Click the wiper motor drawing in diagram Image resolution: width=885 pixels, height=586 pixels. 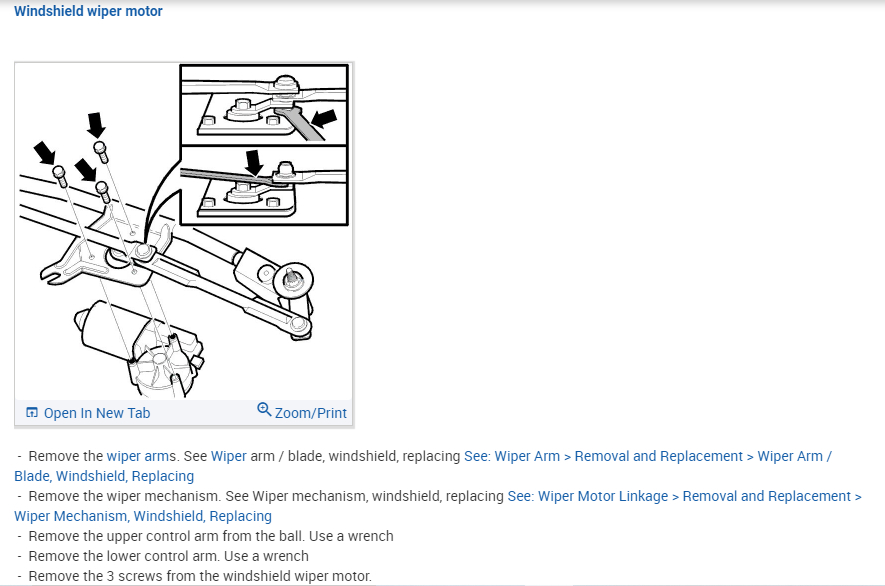point(138,347)
